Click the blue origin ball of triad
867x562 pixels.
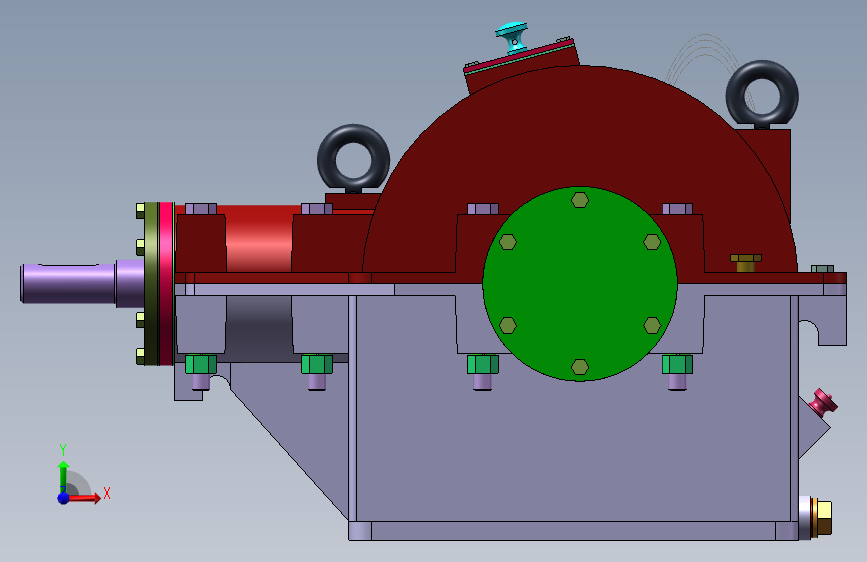coord(64,498)
